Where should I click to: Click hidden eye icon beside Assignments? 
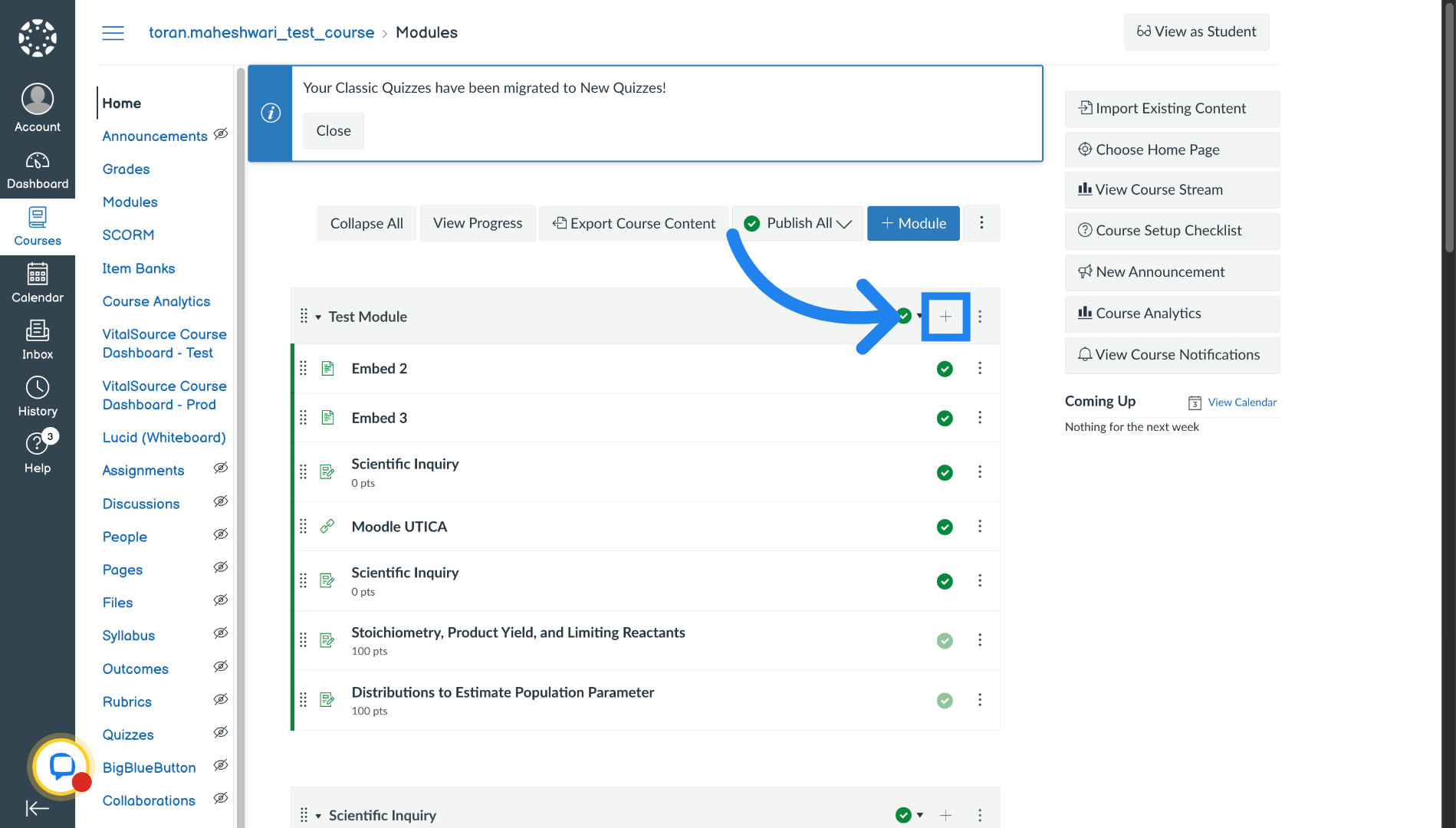pyautogui.click(x=221, y=468)
